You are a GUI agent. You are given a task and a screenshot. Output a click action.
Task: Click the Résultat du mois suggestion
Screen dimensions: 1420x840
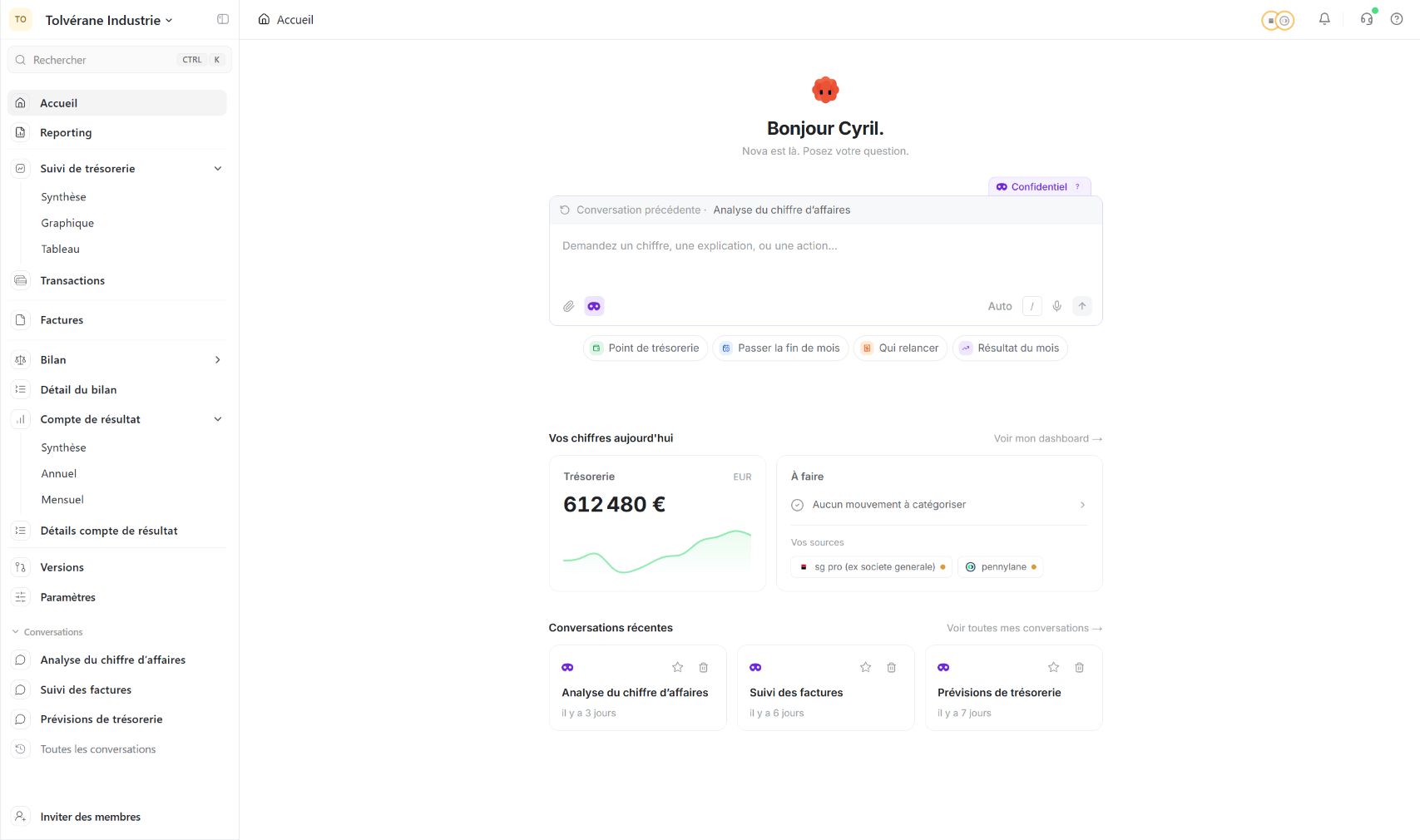(1010, 348)
